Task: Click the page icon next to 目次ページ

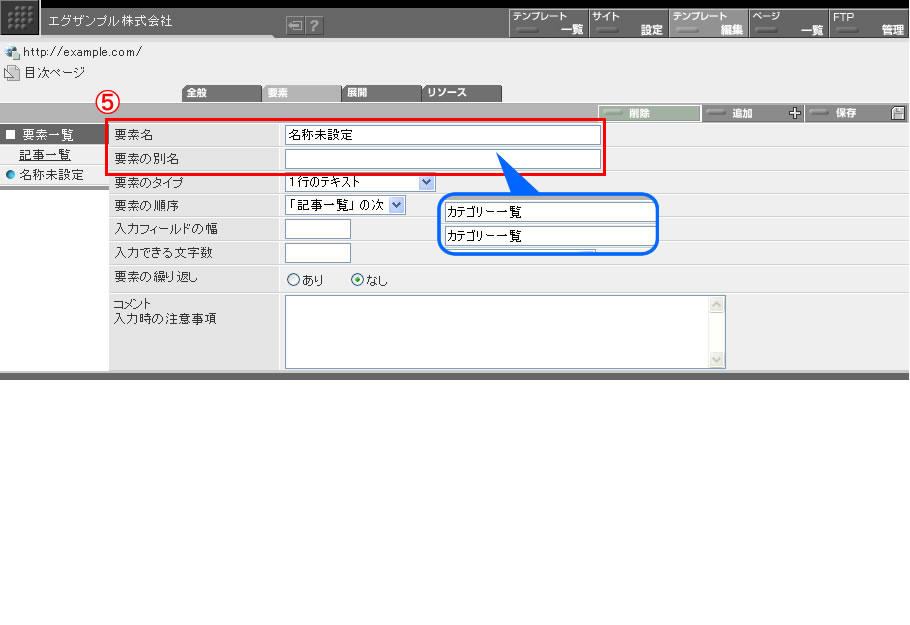Action: click(x=12, y=73)
